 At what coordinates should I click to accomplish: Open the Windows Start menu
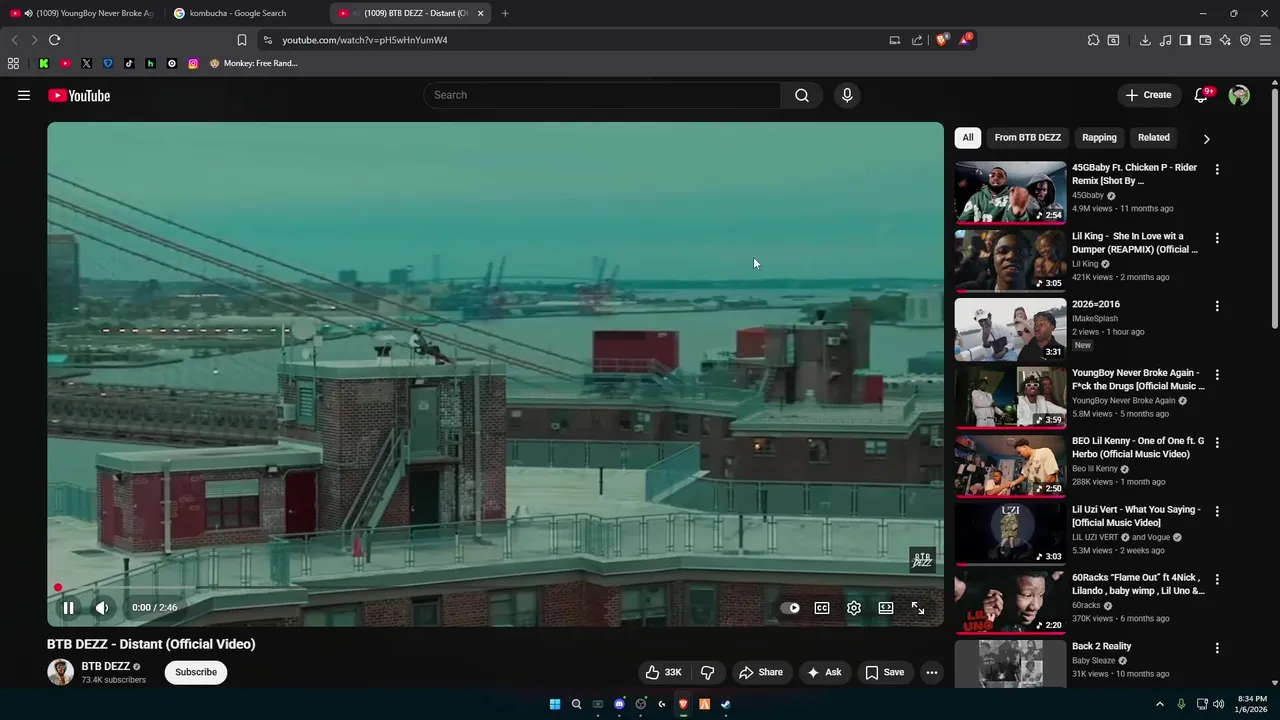[x=555, y=704]
